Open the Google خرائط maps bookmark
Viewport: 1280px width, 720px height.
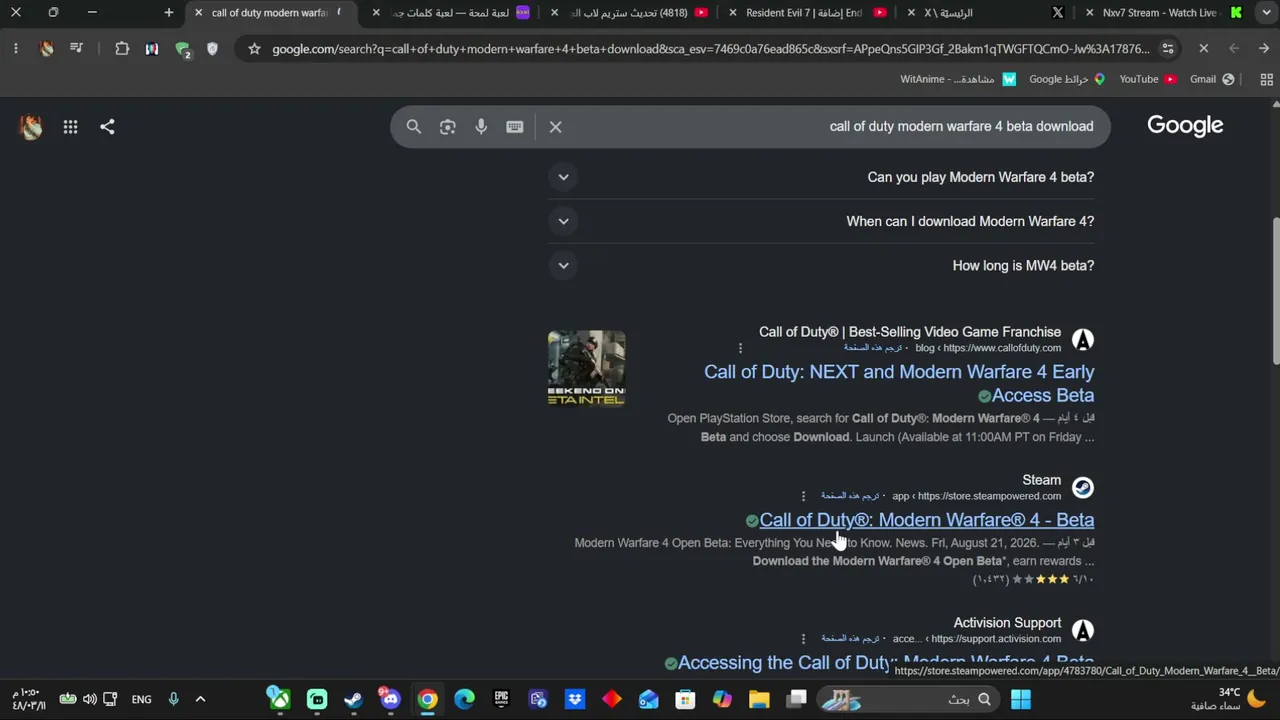click(x=1067, y=80)
